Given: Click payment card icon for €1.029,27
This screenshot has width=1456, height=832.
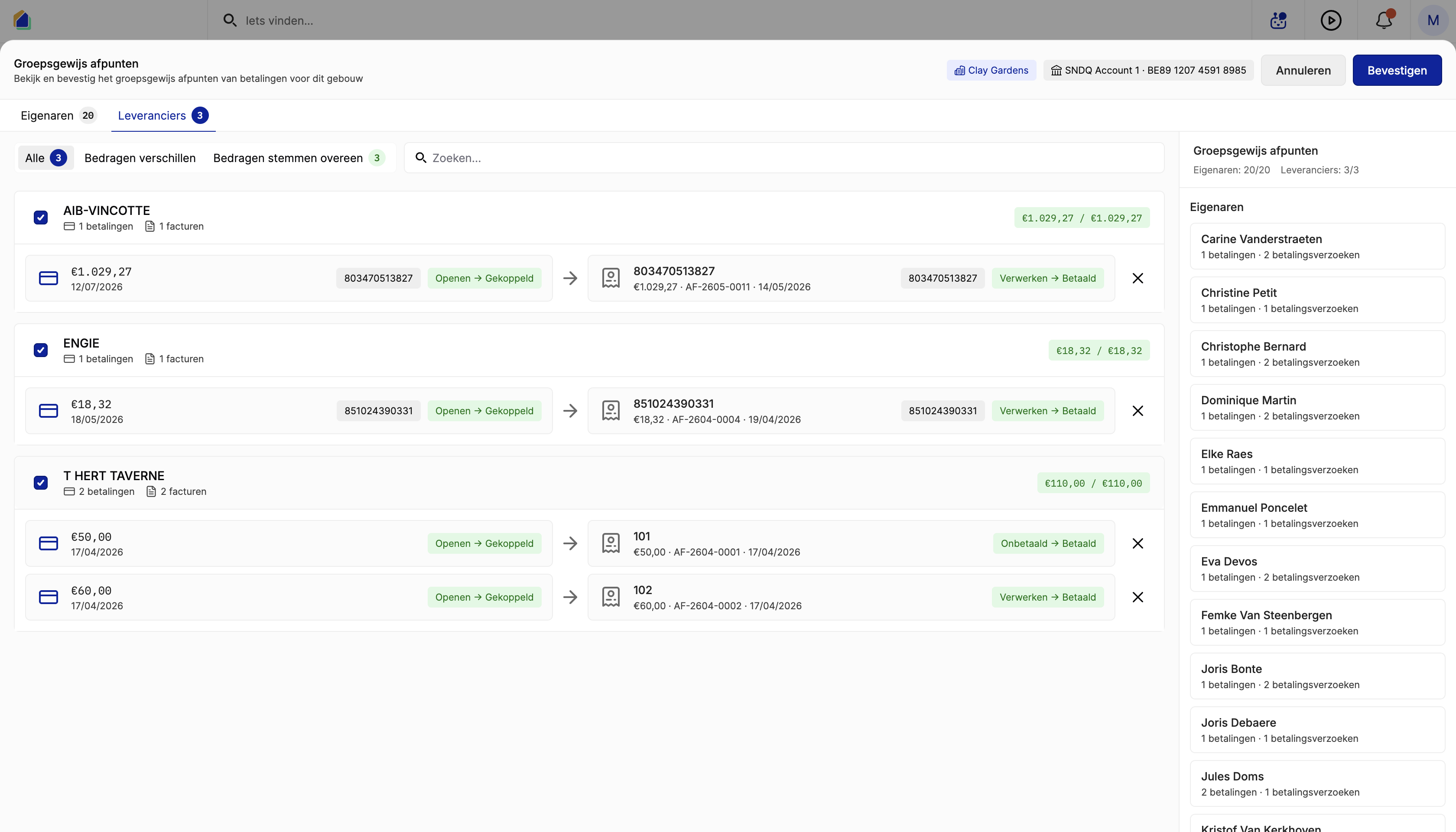Looking at the screenshot, I should (49, 278).
